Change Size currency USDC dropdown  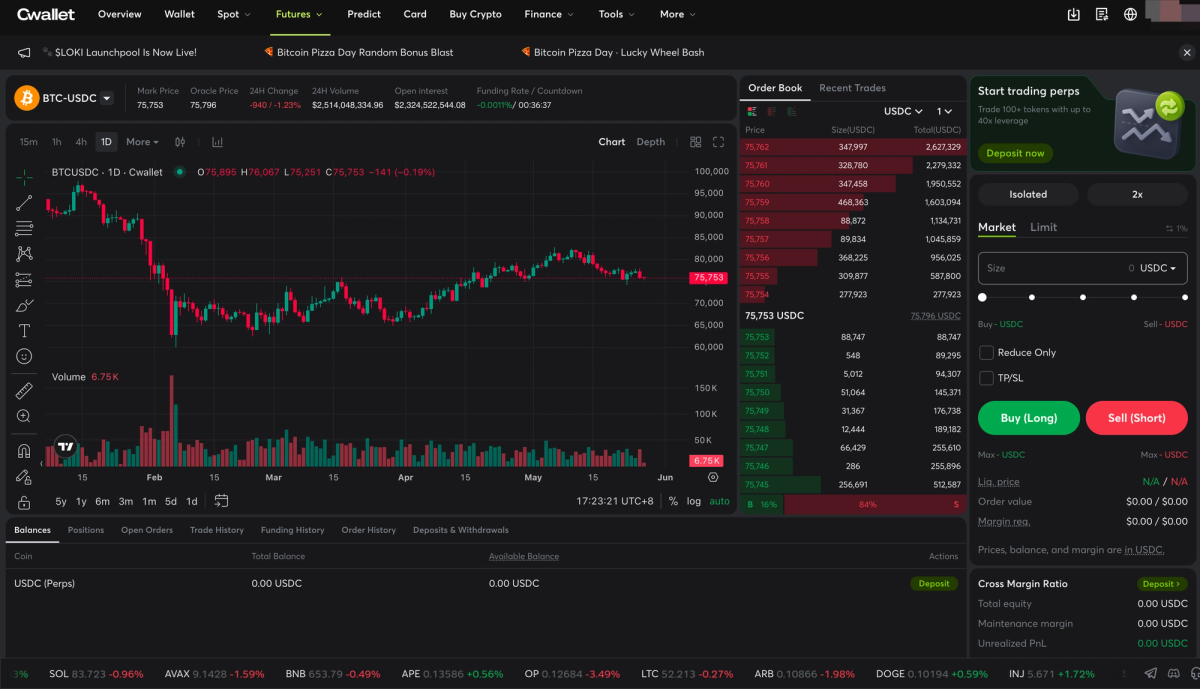tap(1158, 268)
